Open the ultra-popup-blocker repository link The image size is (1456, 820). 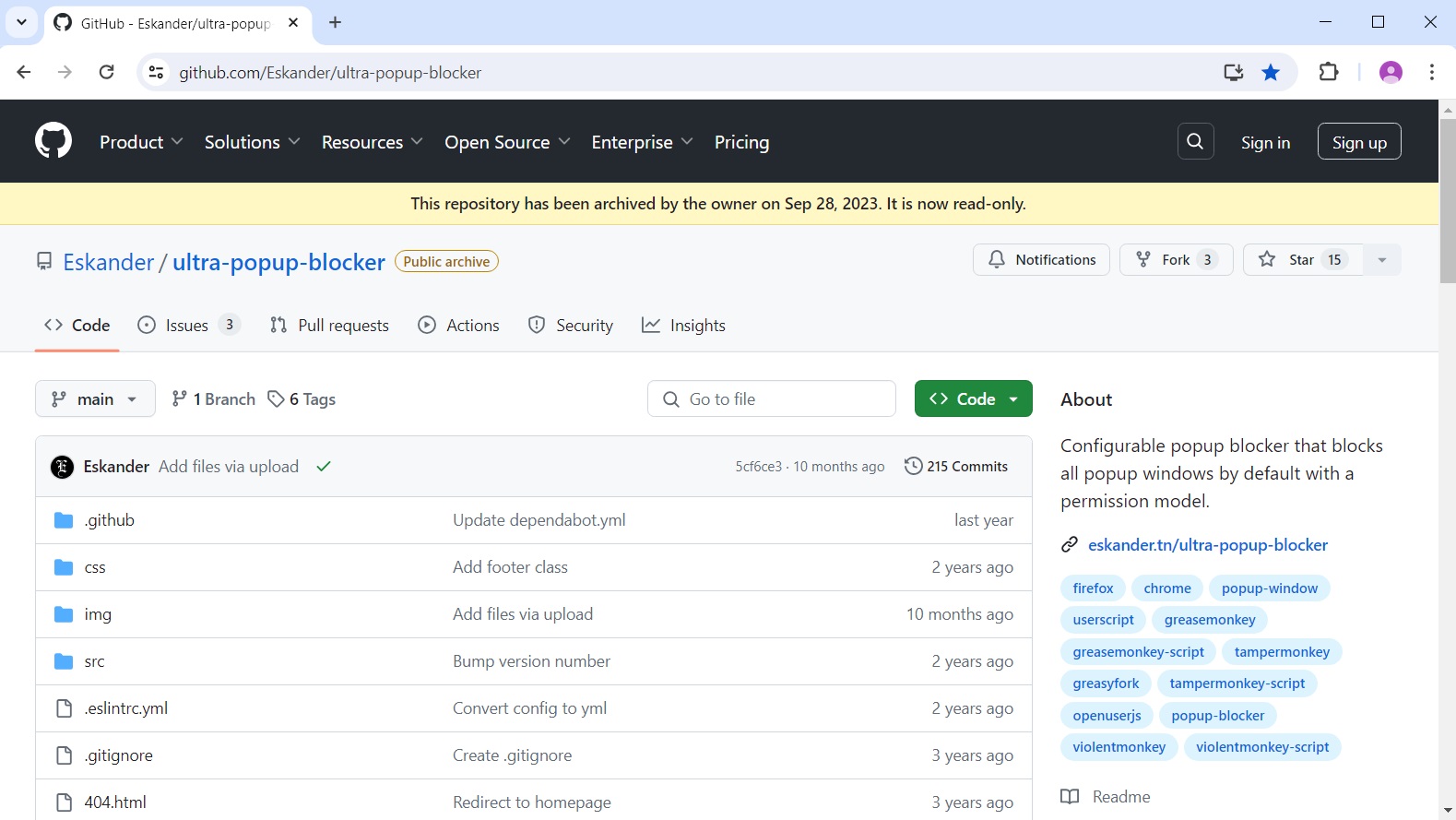(278, 262)
